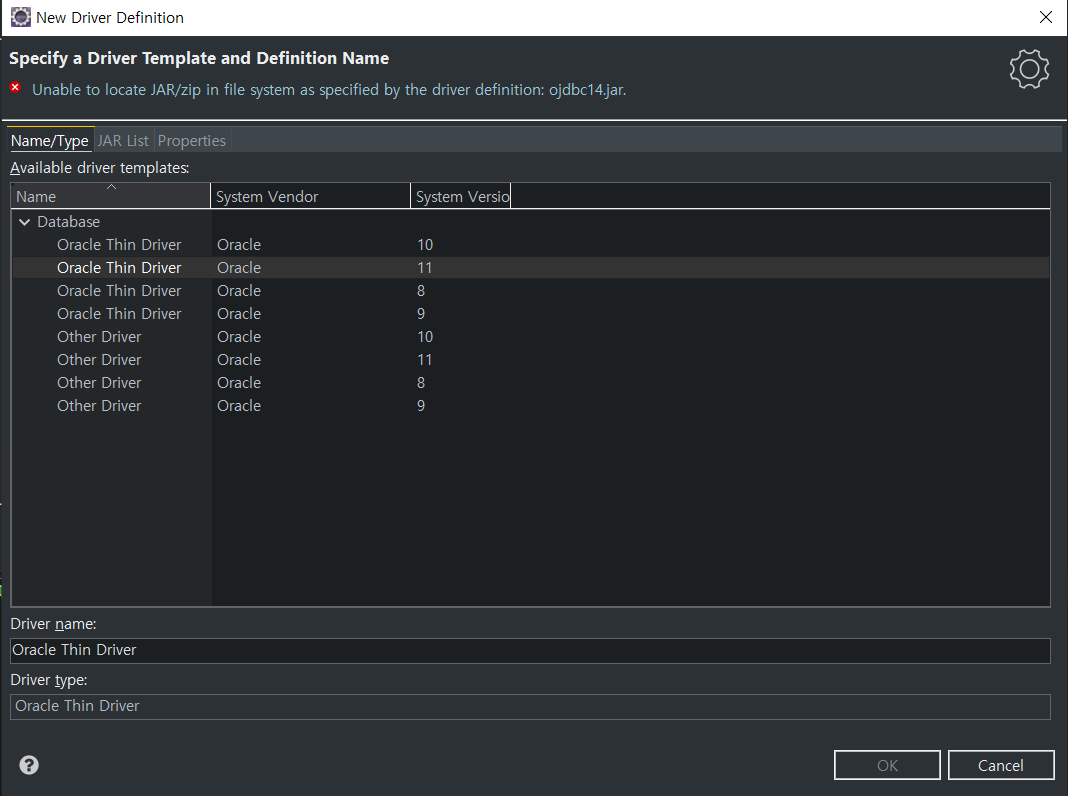Select Oracle Thin Driver version 11 row
This screenshot has width=1068, height=796.
(531, 268)
